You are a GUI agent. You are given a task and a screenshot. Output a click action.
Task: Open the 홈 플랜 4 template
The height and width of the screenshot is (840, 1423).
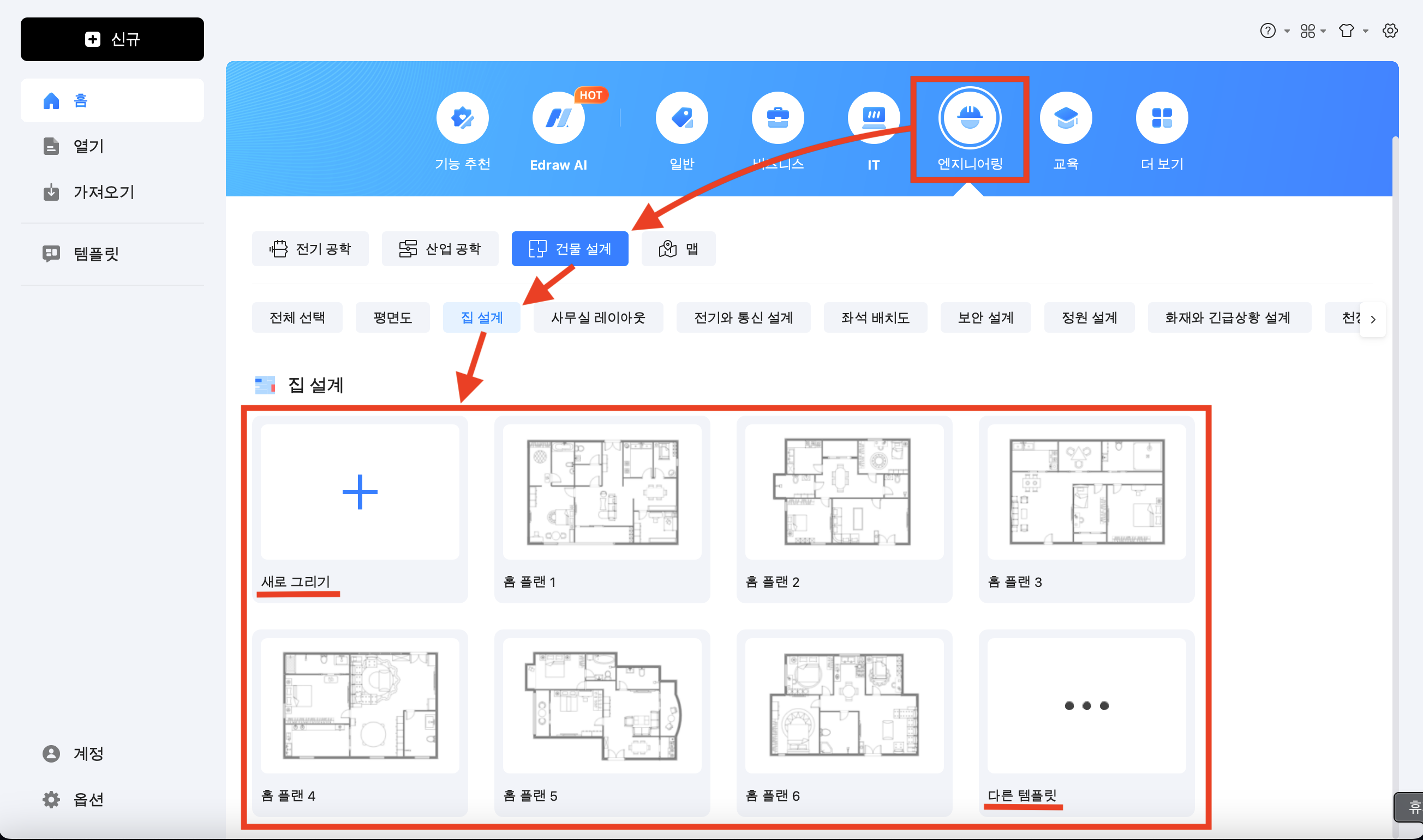coord(360,723)
